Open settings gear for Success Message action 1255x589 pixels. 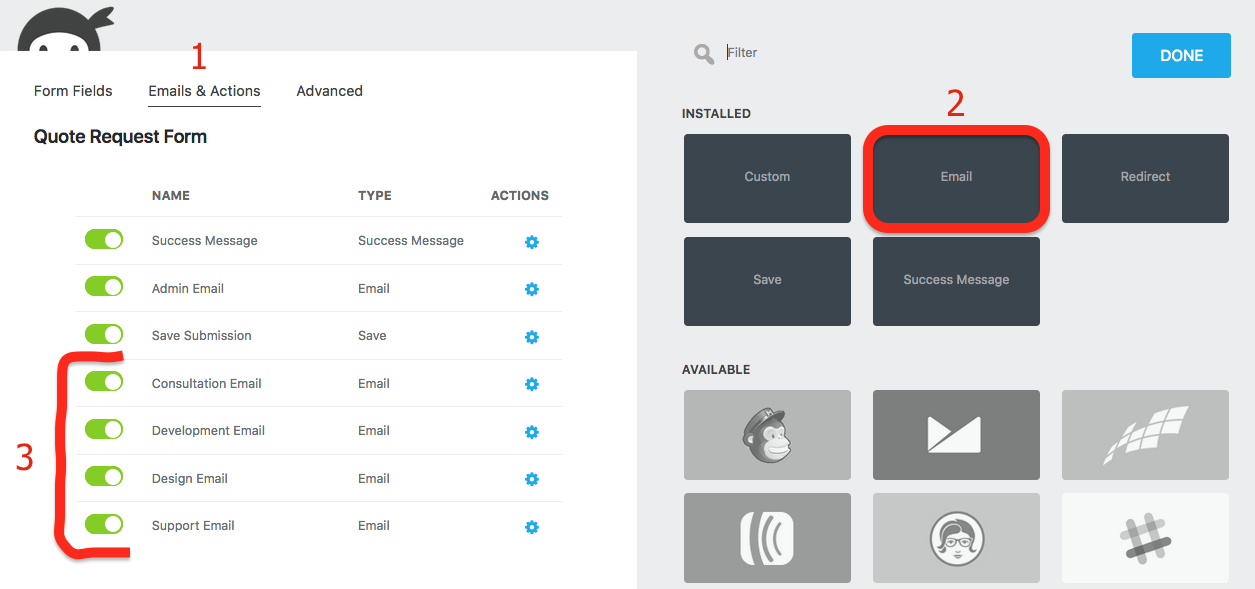tap(532, 242)
